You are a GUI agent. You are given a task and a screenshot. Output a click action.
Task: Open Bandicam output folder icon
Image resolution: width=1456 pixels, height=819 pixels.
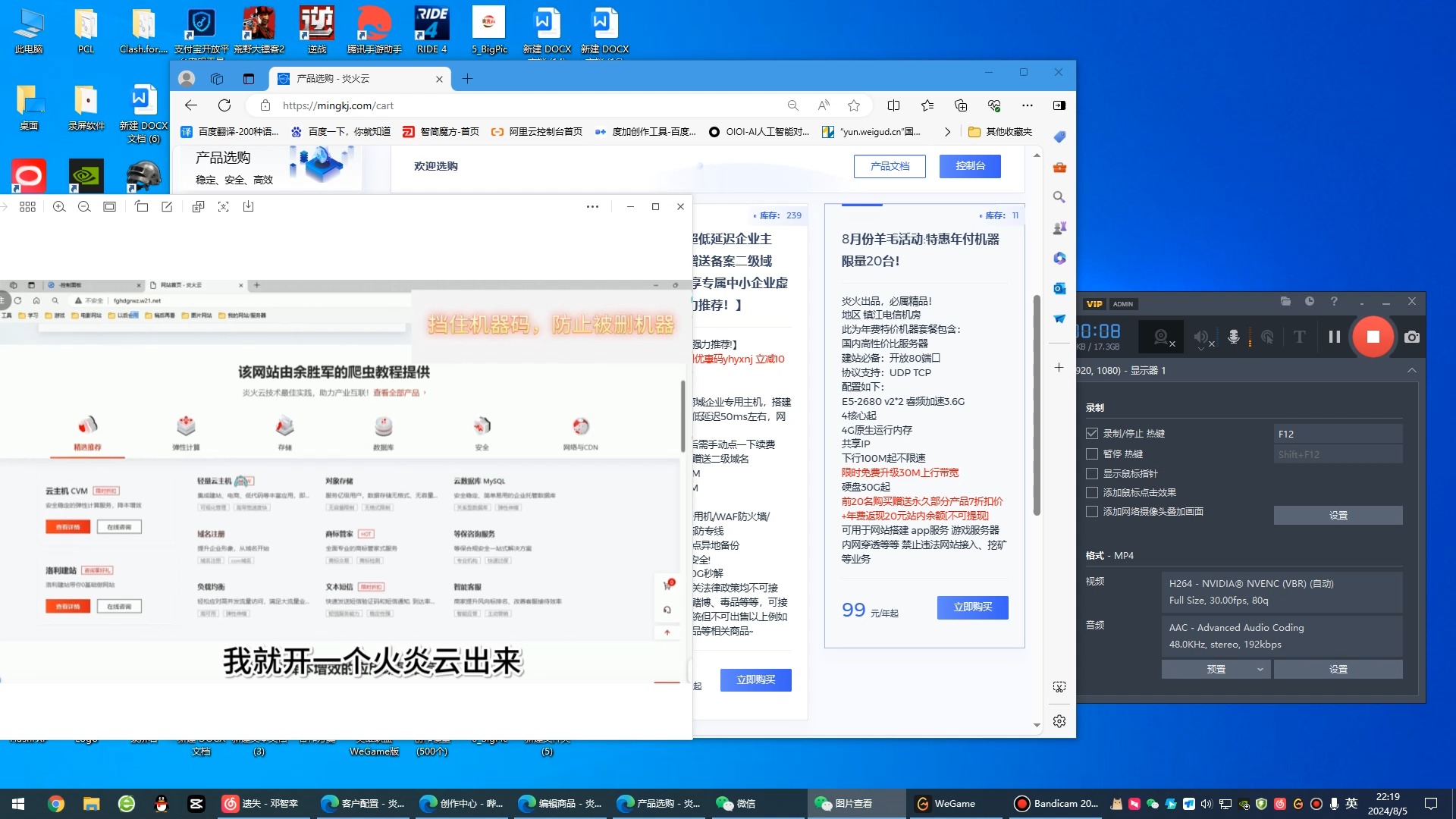[1285, 302]
